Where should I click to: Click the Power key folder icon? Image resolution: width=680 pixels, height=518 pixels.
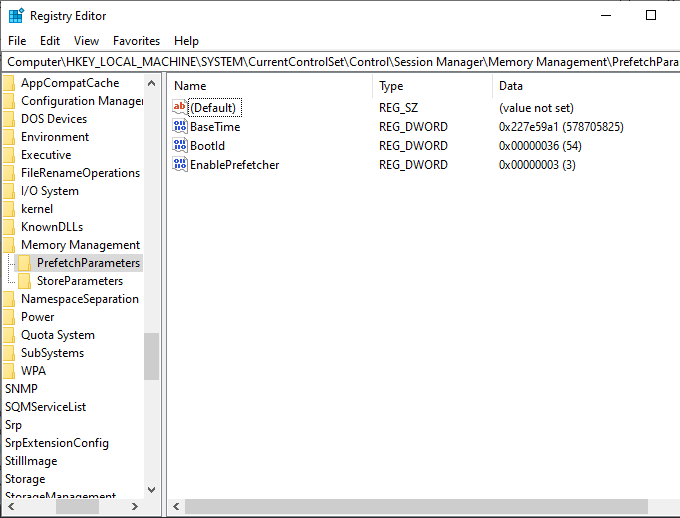[9, 317]
